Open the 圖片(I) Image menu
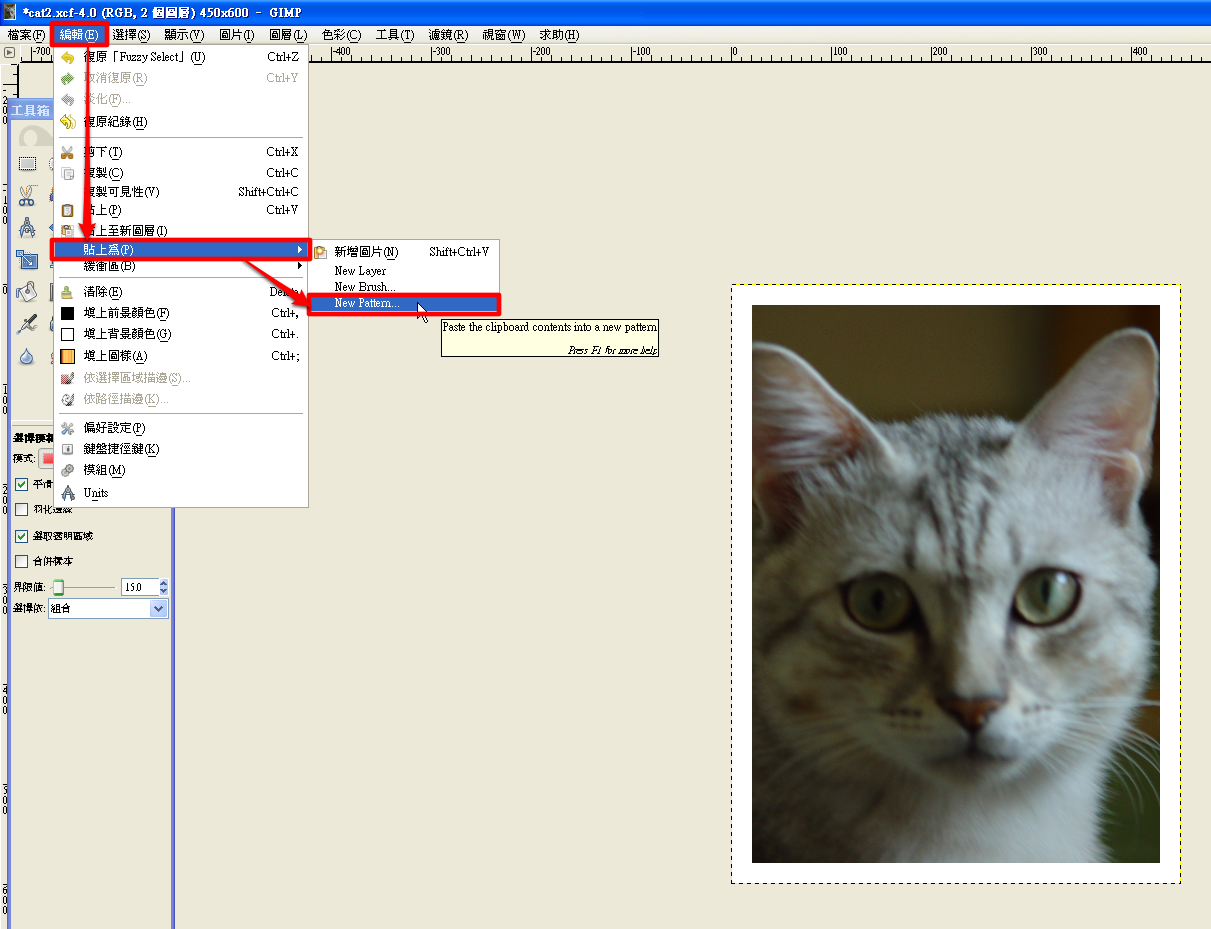The width and height of the screenshot is (1211, 929). pos(236,35)
